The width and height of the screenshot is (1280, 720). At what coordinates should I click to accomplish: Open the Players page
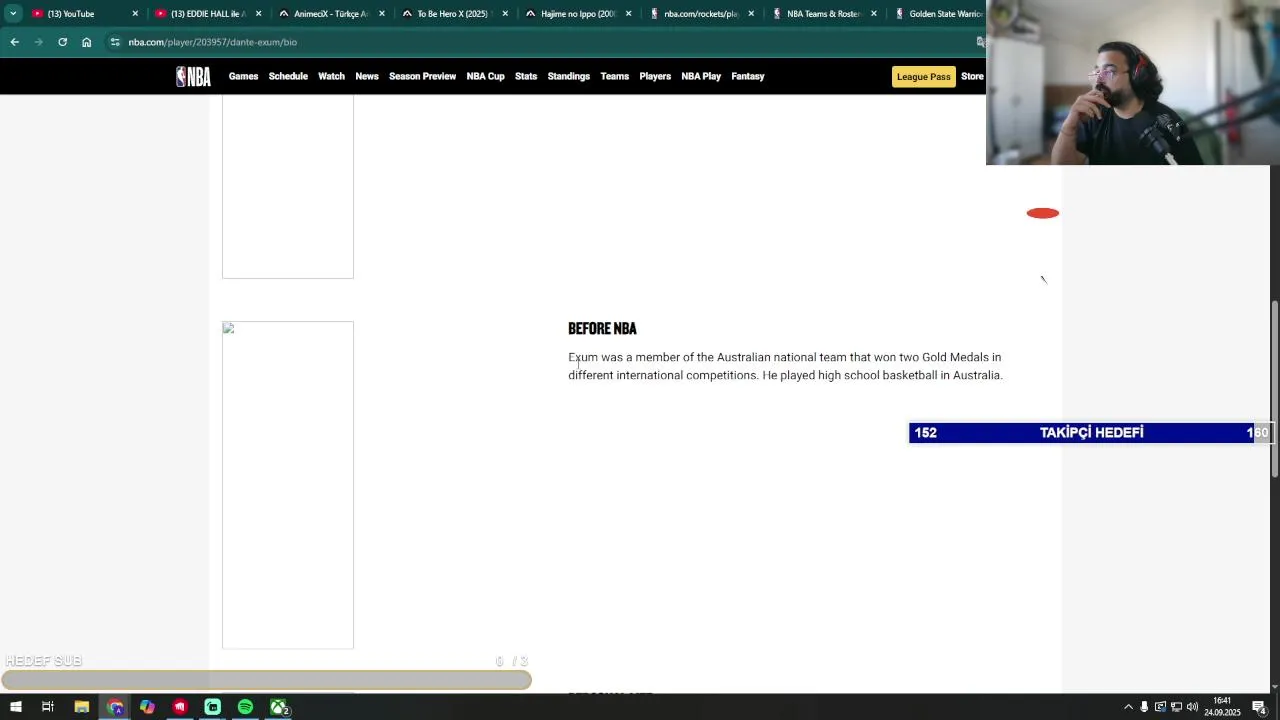point(655,77)
